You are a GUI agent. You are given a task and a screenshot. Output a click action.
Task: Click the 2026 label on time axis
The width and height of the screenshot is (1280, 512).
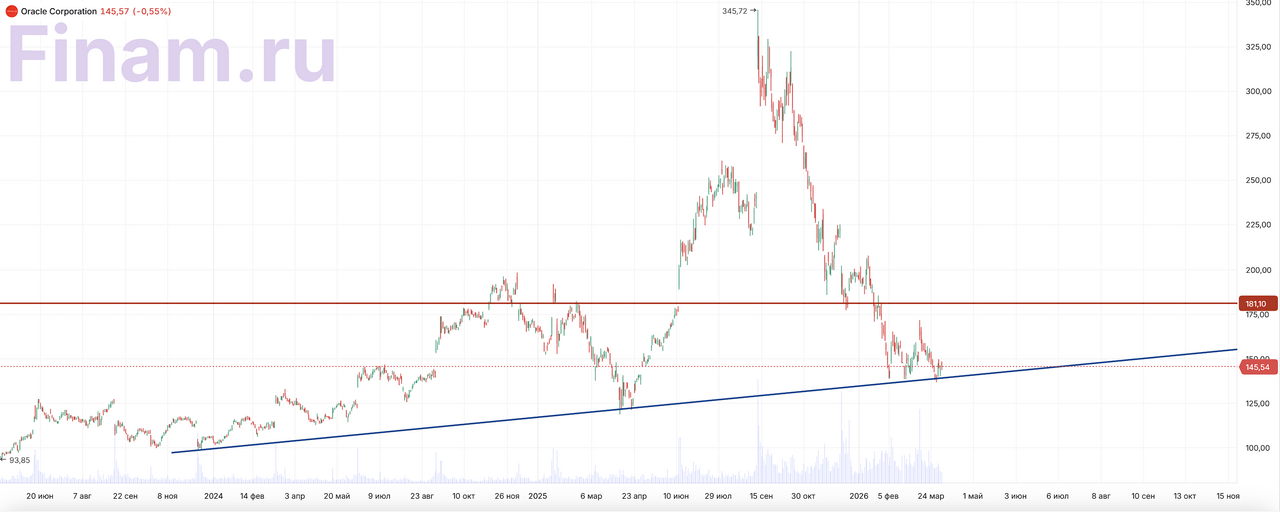pos(858,495)
